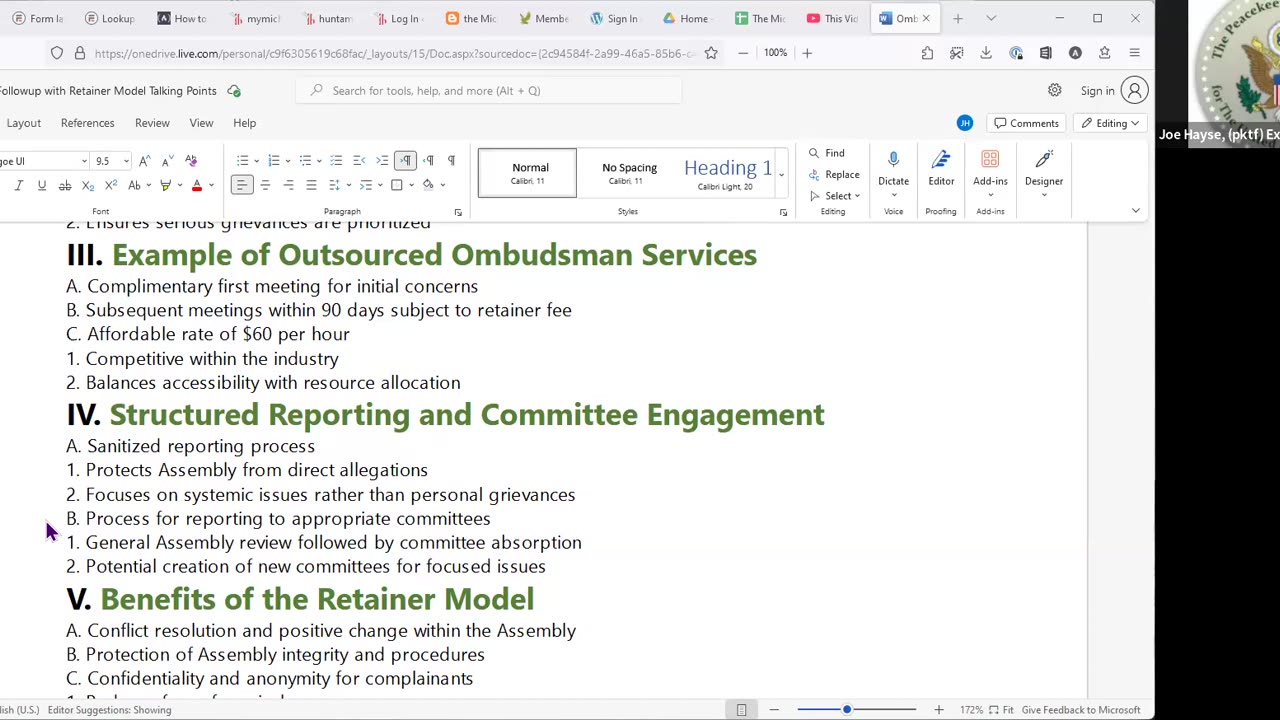Collapse the ribbon with the chevron

point(1135,211)
